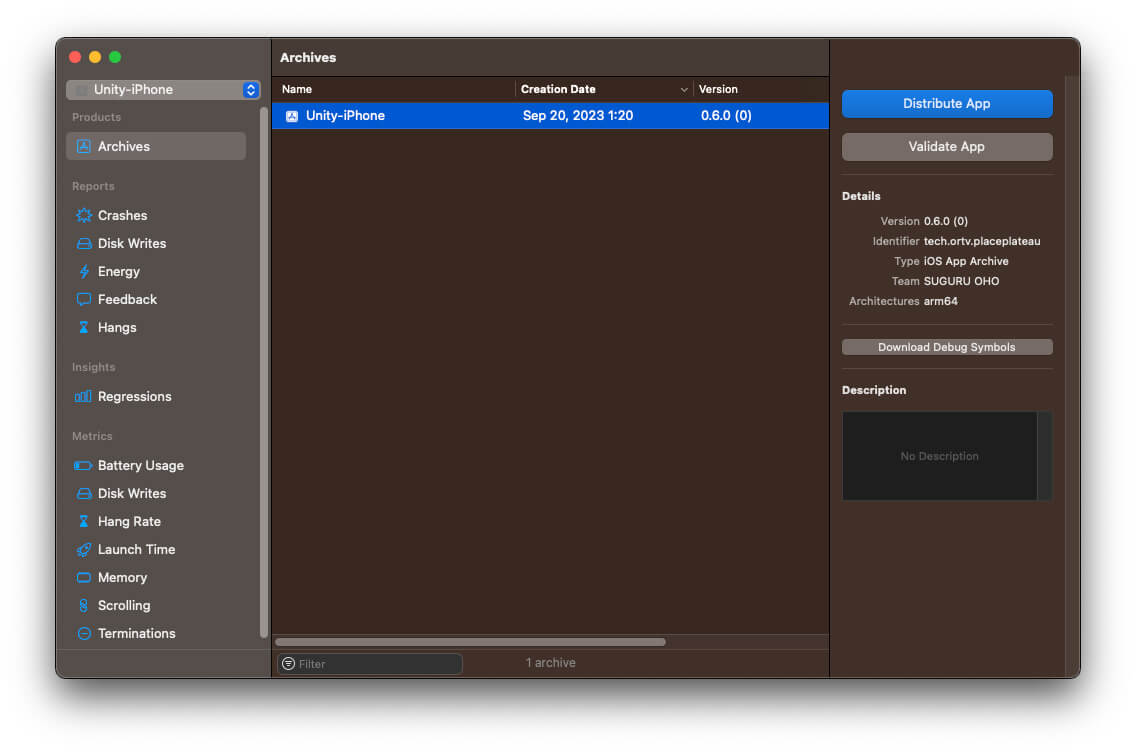This screenshot has width=1136, height=752.
Task: Click the Feedback speech bubble icon
Action: pyautogui.click(x=84, y=299)
